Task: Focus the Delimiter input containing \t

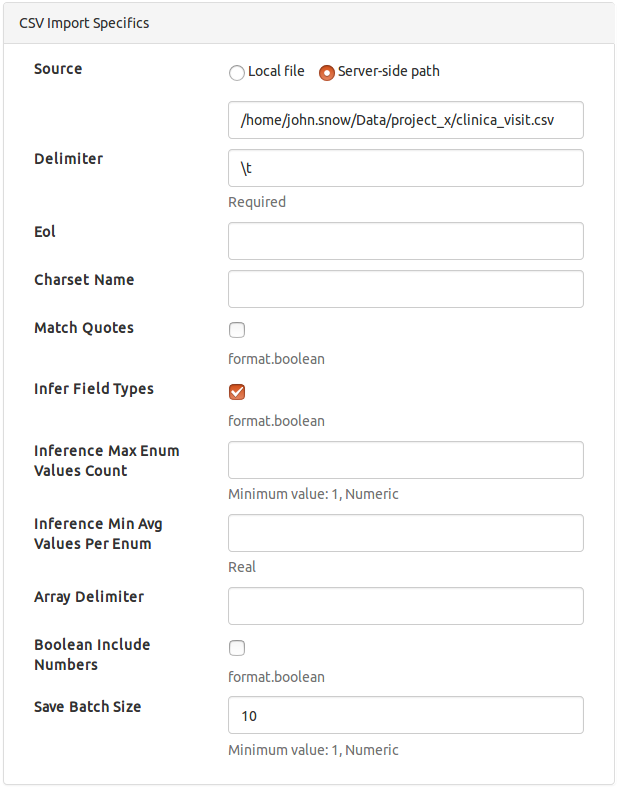Action: pos(405,168)
